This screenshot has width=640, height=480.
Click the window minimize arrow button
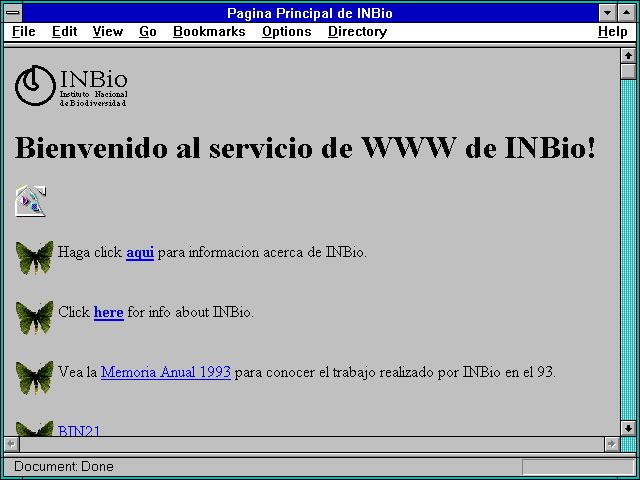(608, 13)
